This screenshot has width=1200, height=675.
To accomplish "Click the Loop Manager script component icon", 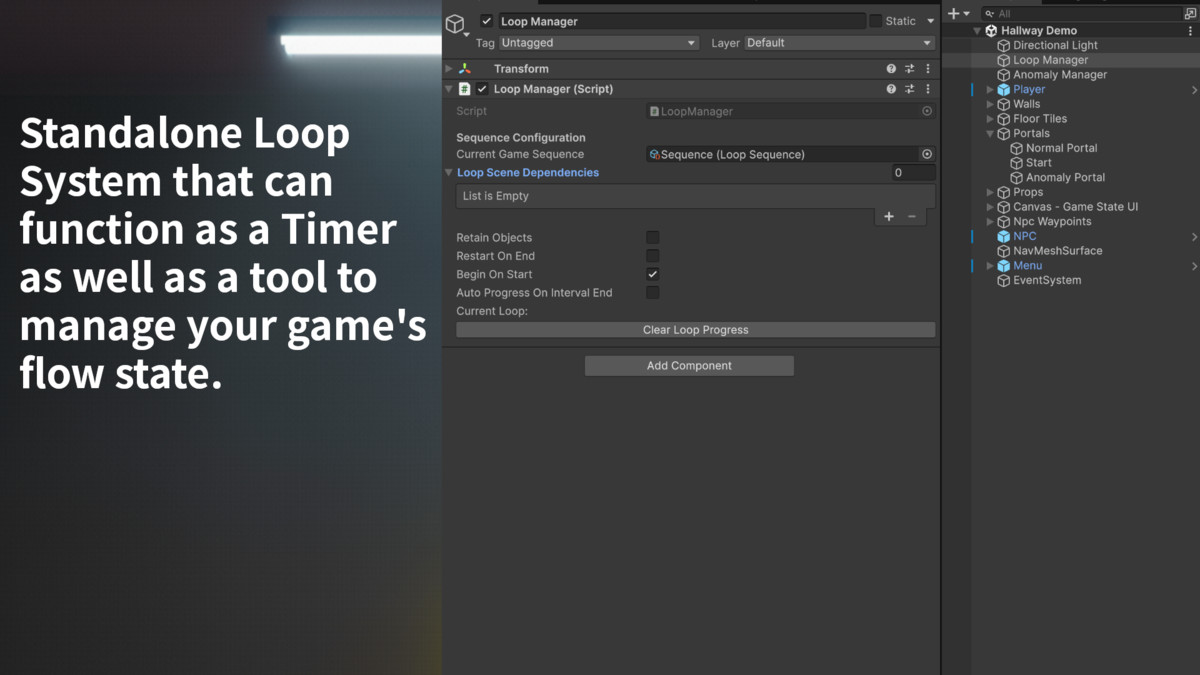I will [465, 89].
